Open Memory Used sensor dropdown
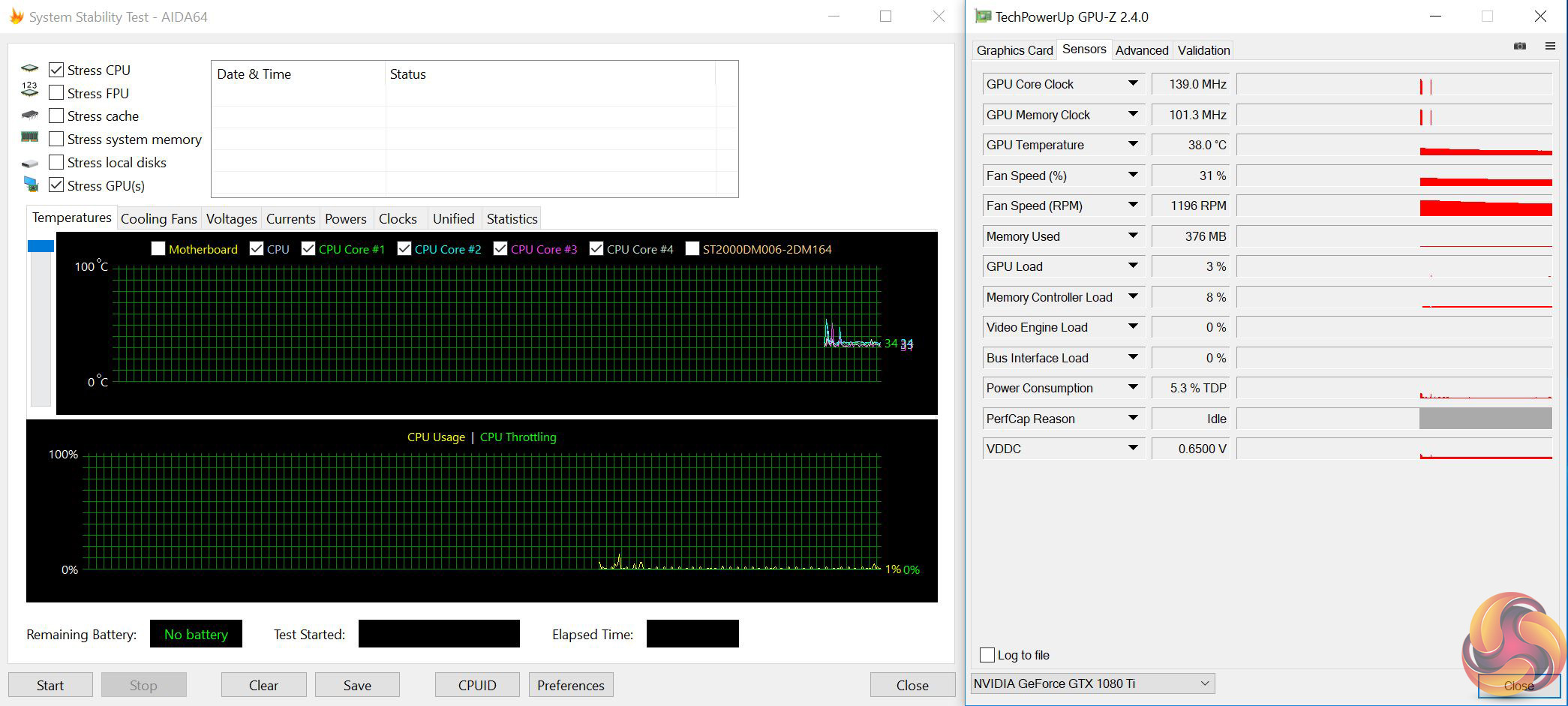This screenshot has width=1568, height=706. coord(1133,236)
